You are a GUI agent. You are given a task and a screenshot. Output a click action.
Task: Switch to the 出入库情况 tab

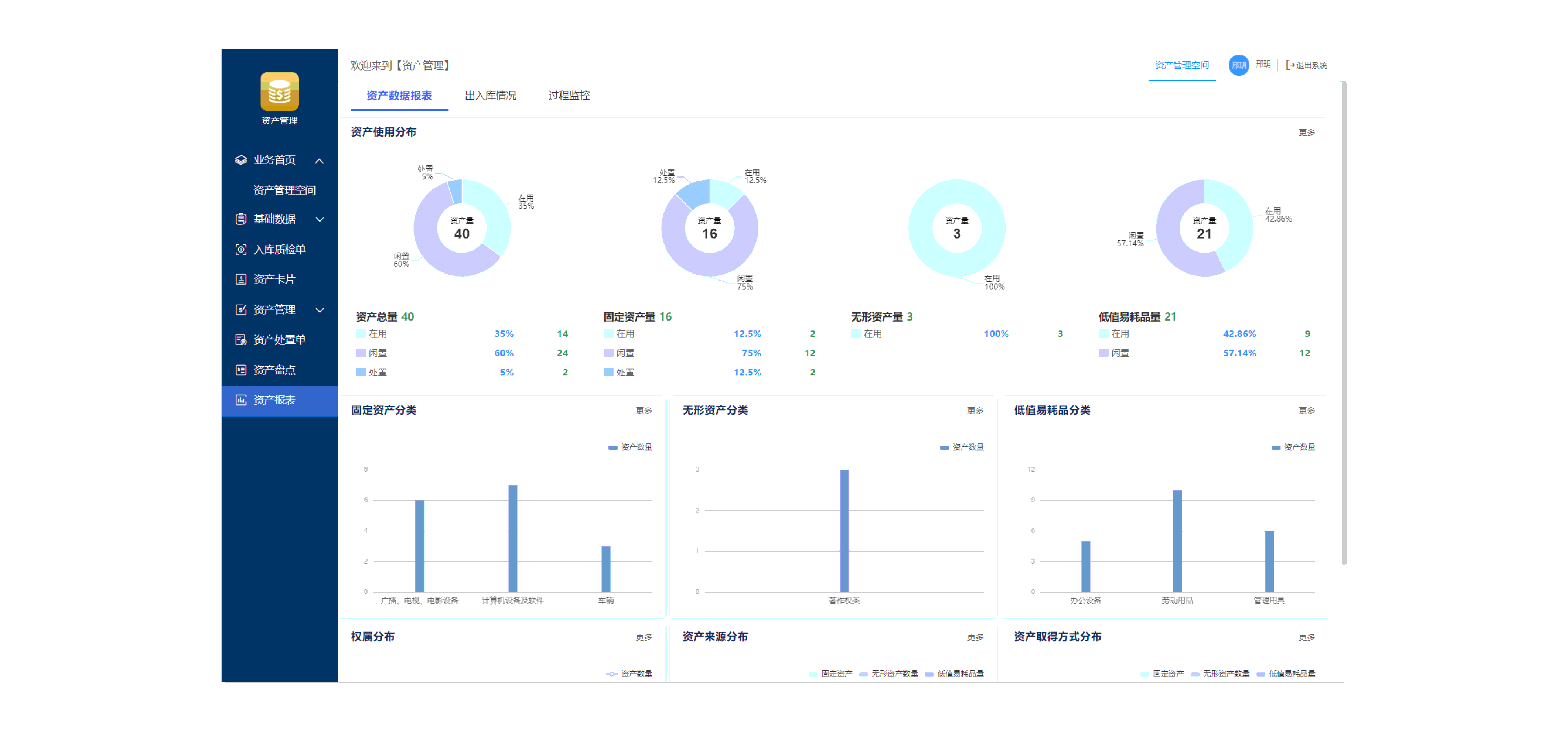coord(490,95)
